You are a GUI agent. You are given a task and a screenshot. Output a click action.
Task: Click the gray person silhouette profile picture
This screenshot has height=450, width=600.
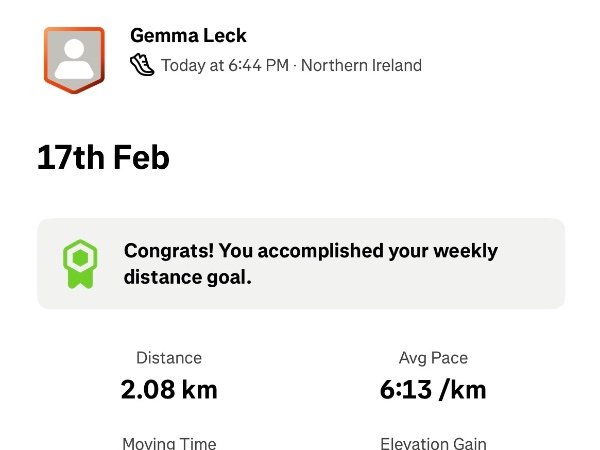[74, 57]
